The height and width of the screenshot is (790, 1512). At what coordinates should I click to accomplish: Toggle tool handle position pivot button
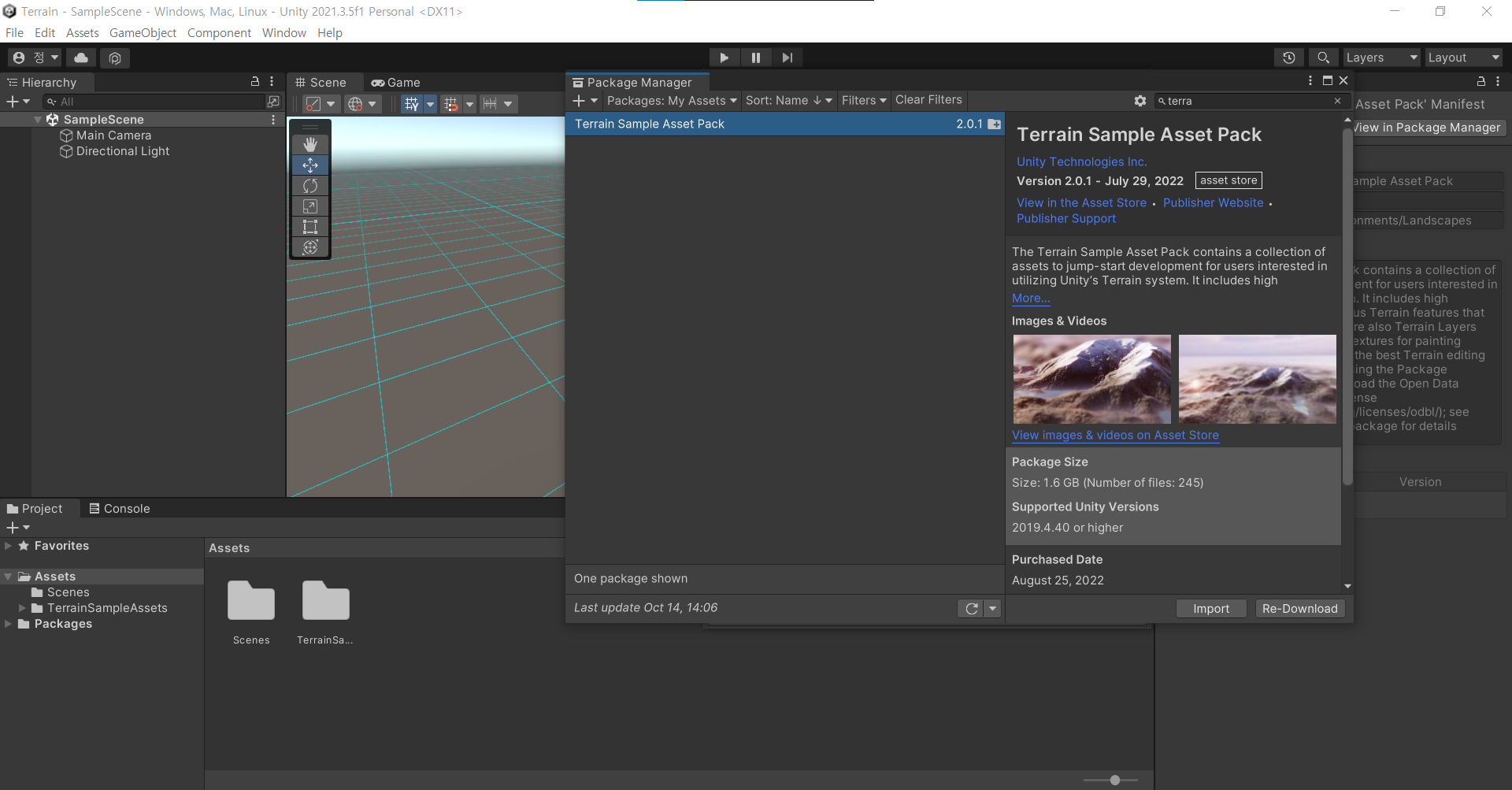coord(321,104)
